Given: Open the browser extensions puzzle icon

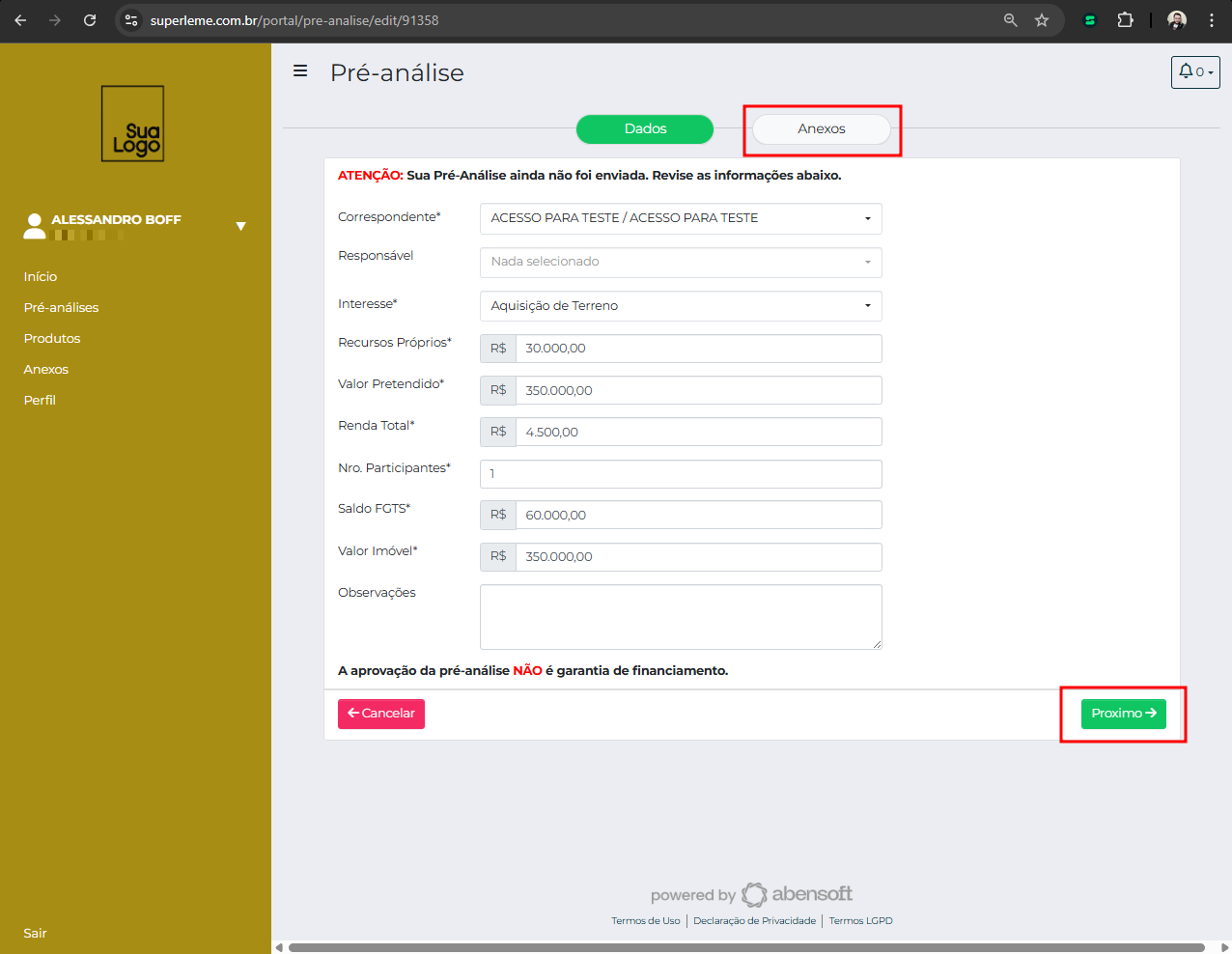Looking at the screenshot, I should (x=1125, y=20).
